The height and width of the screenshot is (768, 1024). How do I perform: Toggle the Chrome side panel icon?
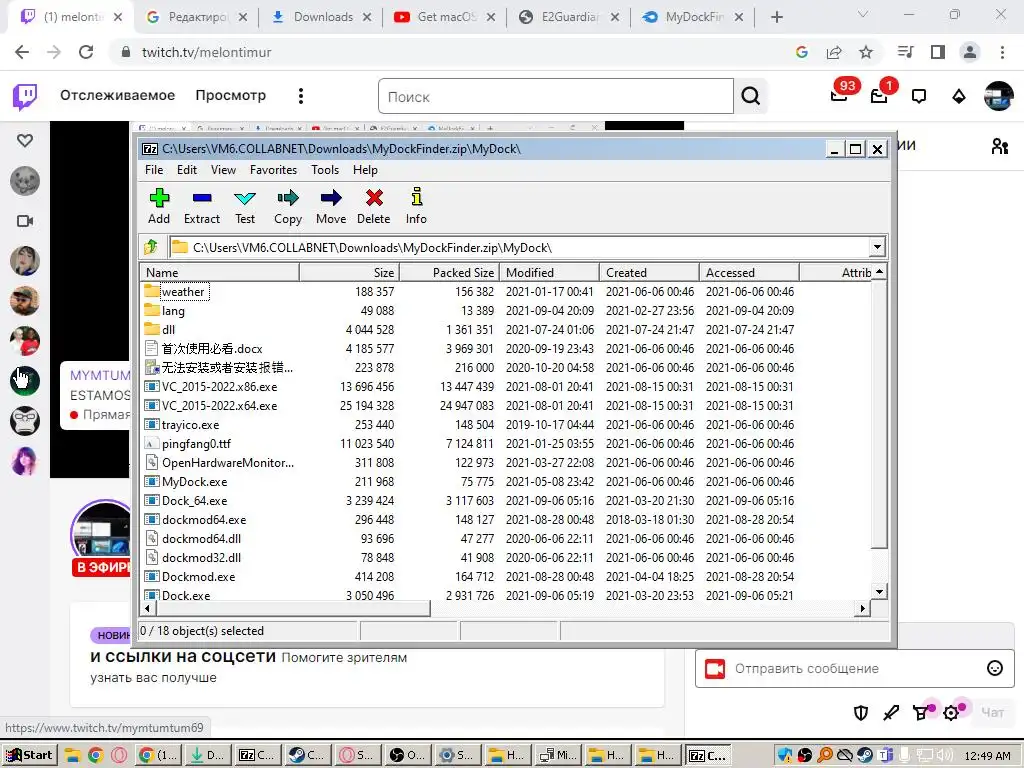coord(938,52)
